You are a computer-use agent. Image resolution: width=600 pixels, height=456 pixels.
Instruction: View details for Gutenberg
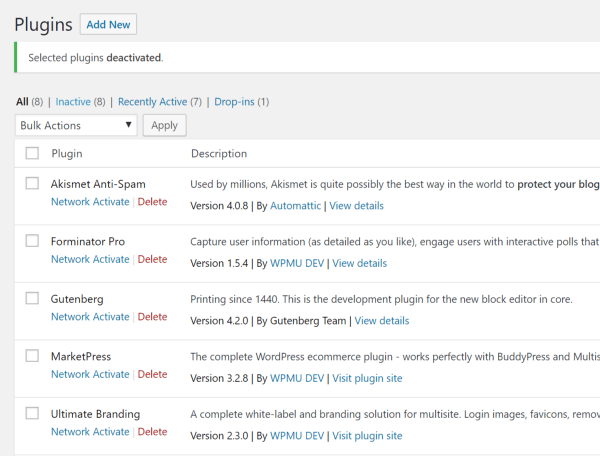click(x=382, y=321)
